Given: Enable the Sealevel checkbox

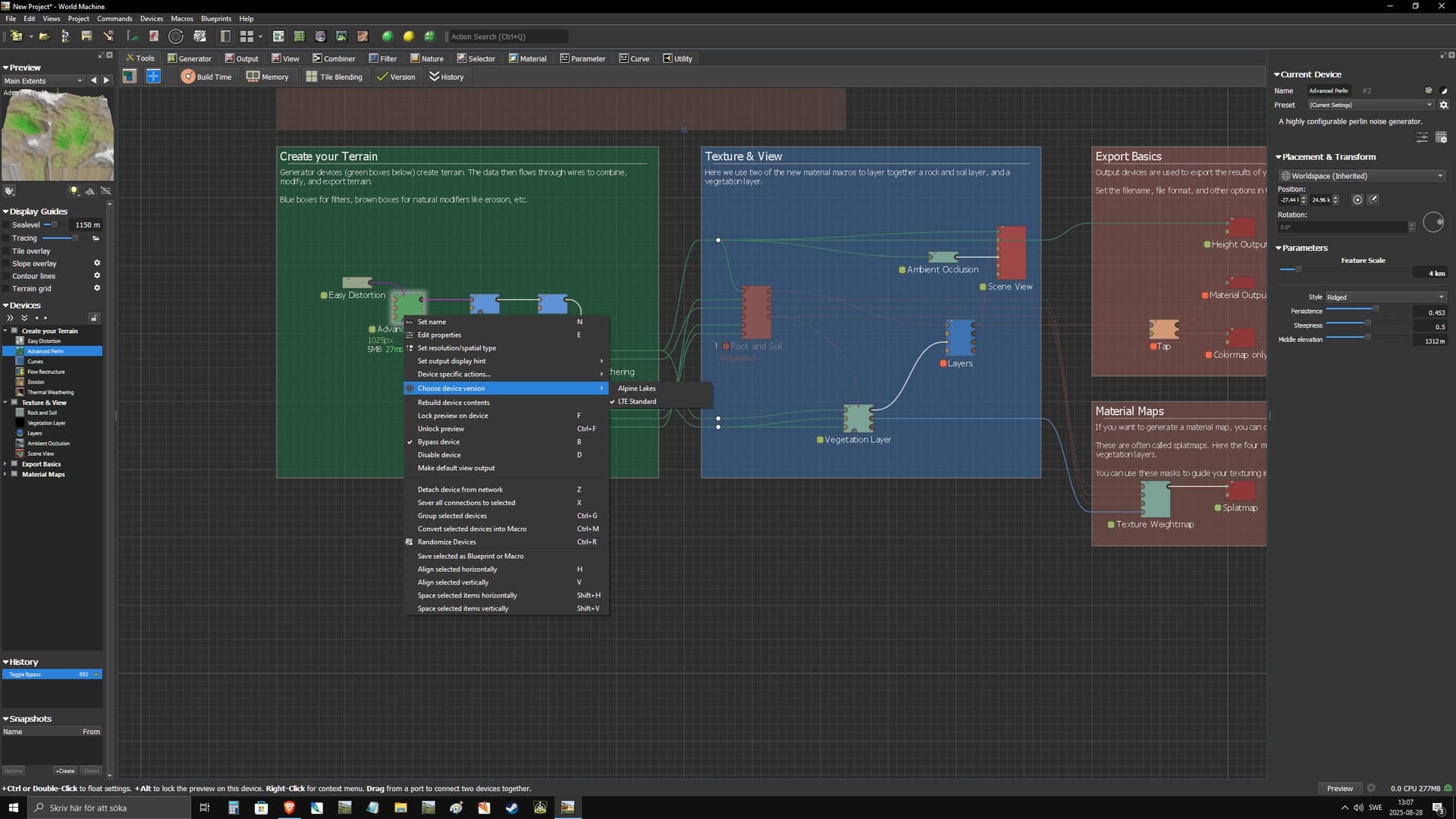Looking at the screenshot, I should pos(7,225).
